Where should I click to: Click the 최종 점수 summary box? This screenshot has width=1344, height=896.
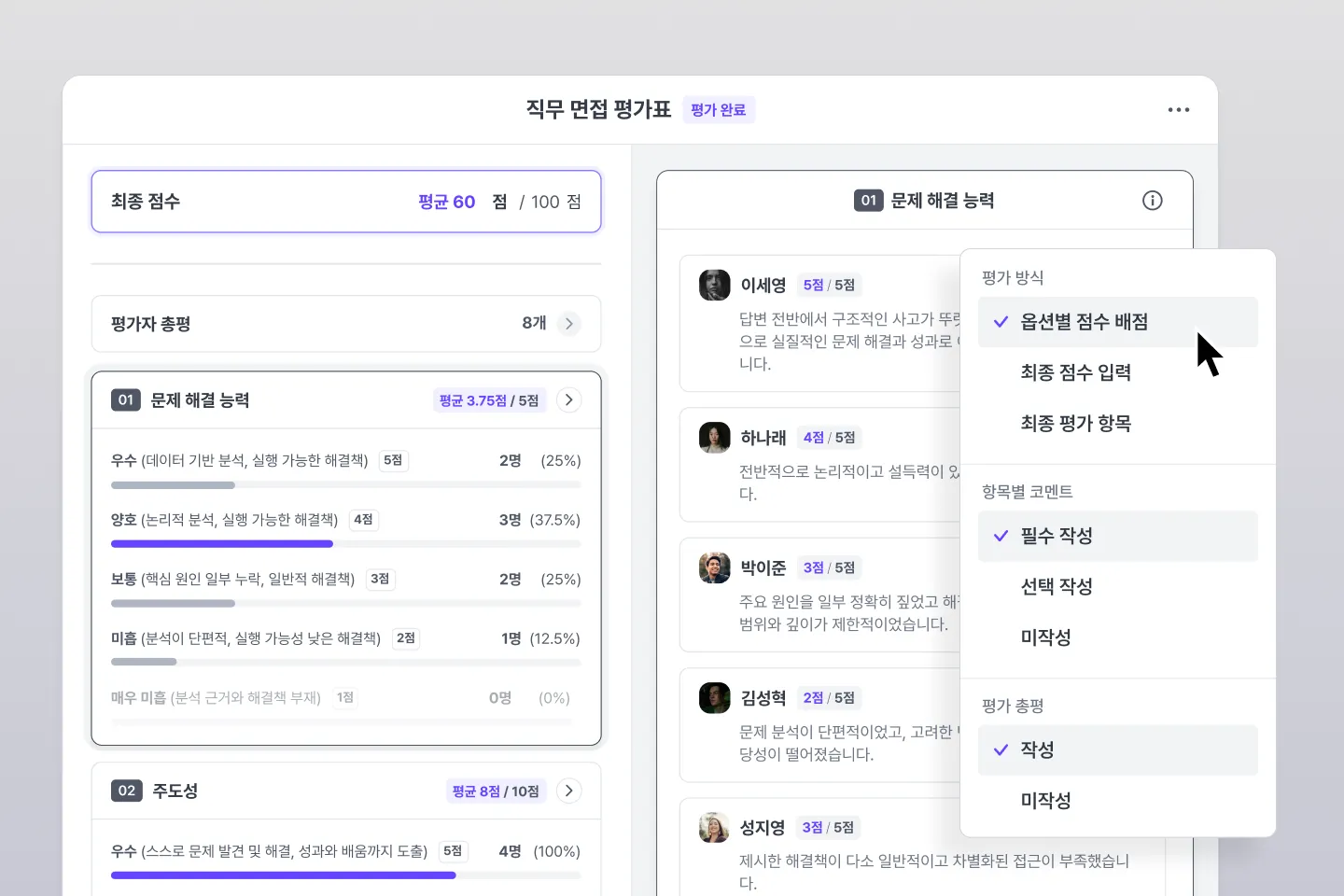(346, 202)
